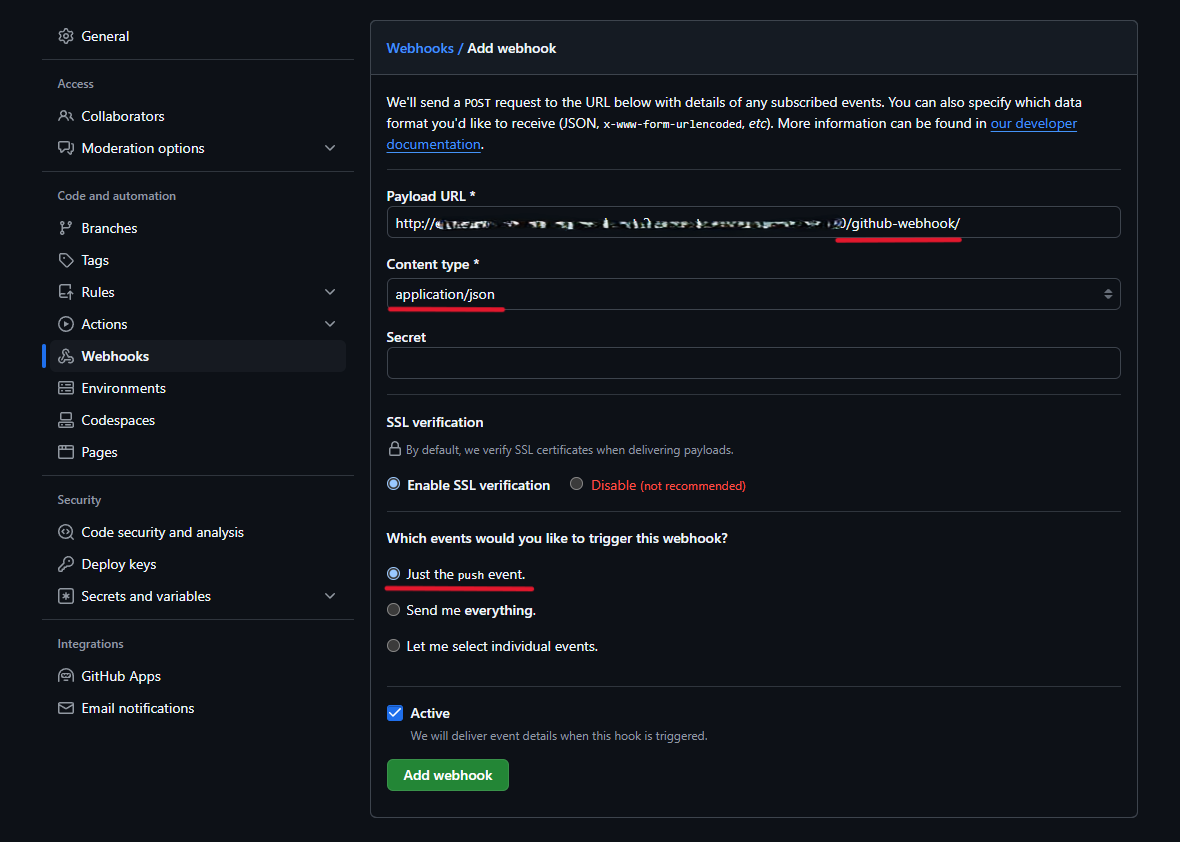Click the Tags label icon
Screen dimensions: 1180x842
66,260
